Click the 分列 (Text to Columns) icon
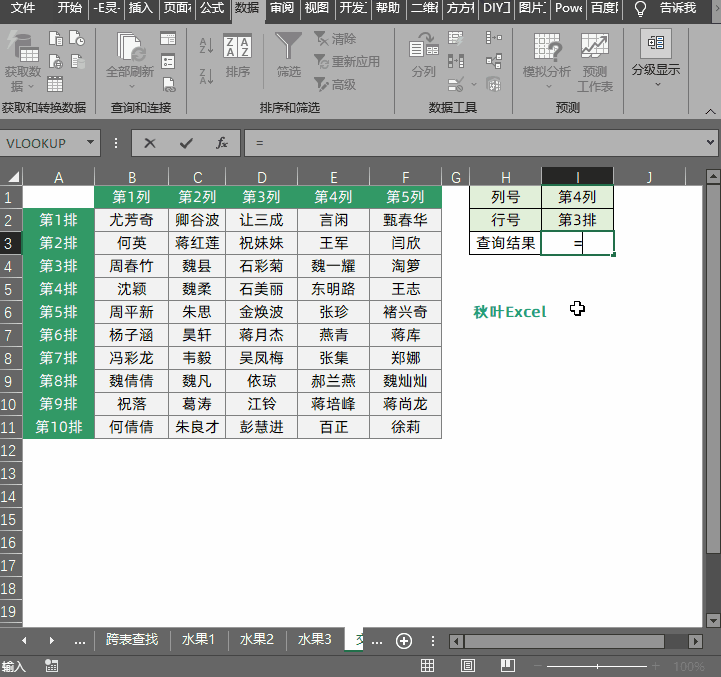Screen dimensions: 721x677 [x=423, y=54]
